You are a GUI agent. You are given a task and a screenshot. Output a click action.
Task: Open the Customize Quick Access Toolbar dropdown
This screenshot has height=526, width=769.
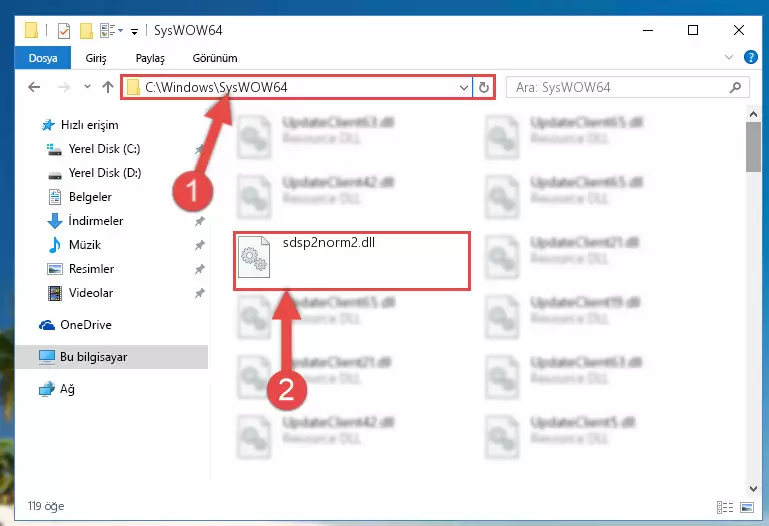[134, 32]
